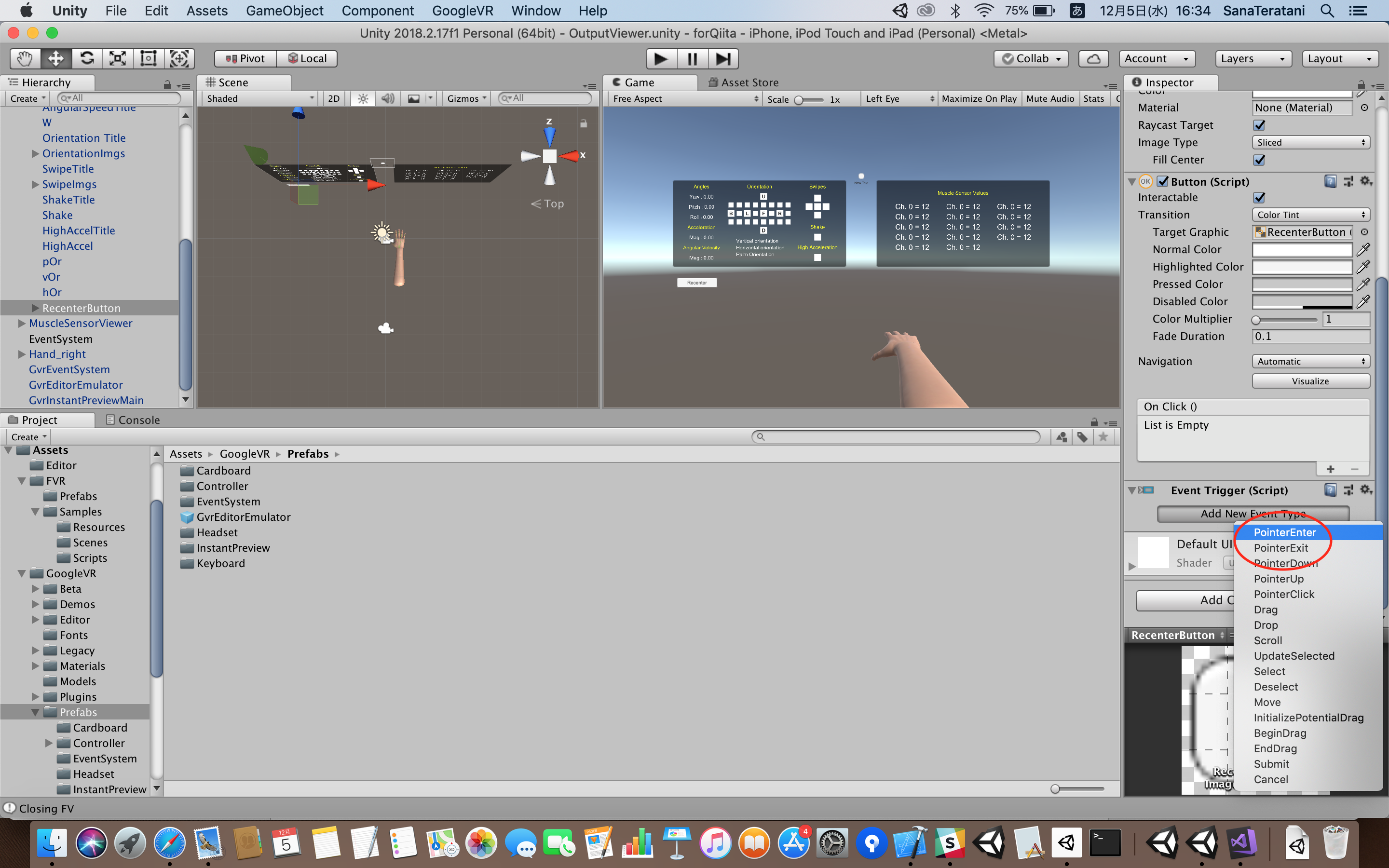The width and height of the screenshot is (1389, 868).
Task: Toggle Fill Center checkbox
Action: [x=1259, y=160]
